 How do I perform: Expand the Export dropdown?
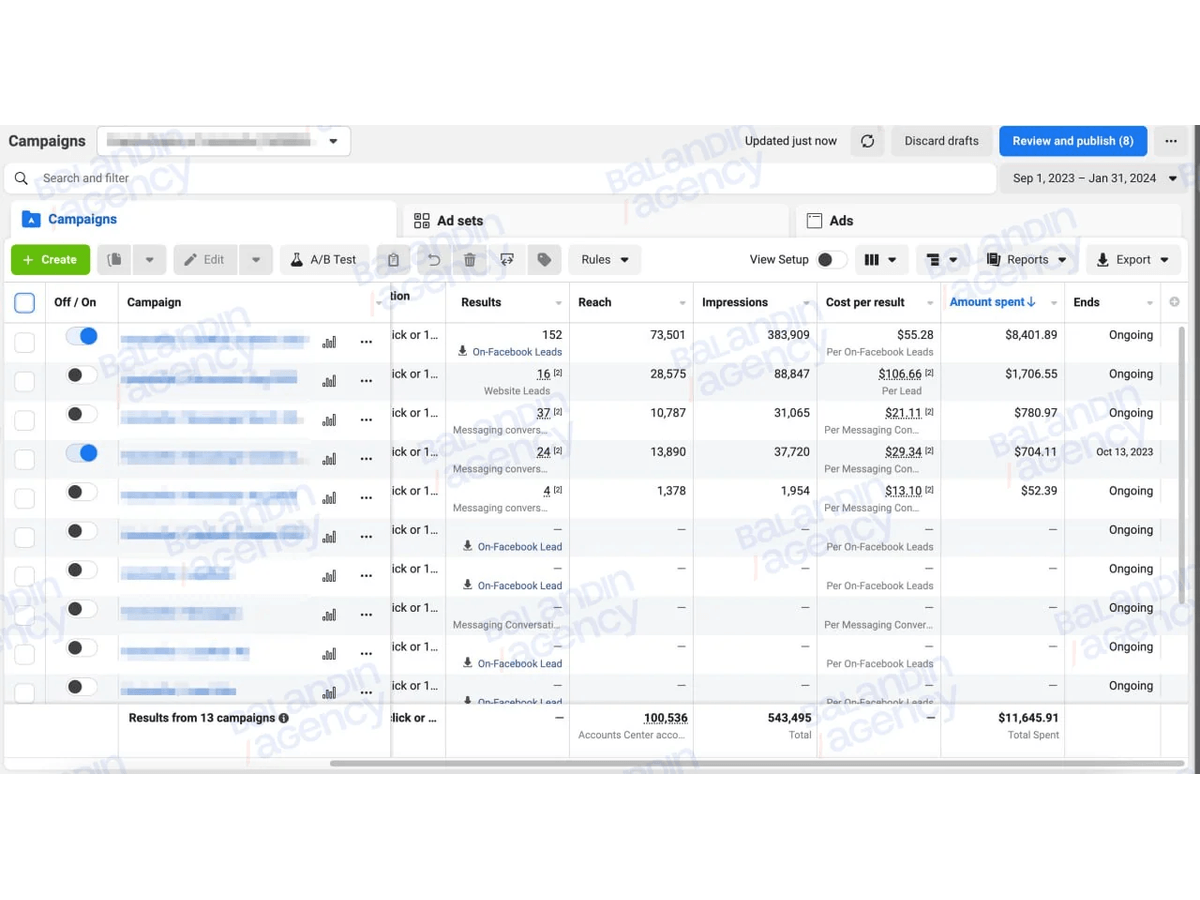(x=1133, y=260)
